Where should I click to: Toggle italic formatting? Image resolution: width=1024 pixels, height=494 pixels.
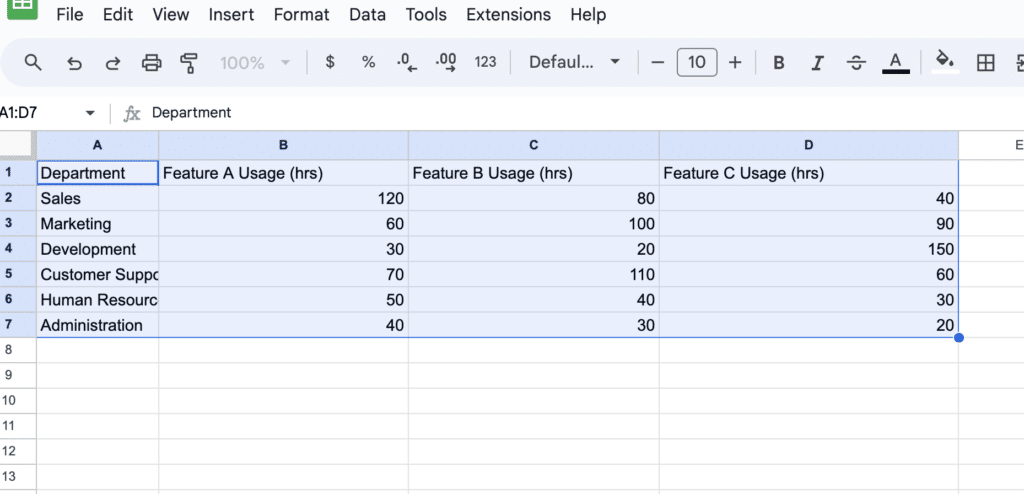[817, 63]
